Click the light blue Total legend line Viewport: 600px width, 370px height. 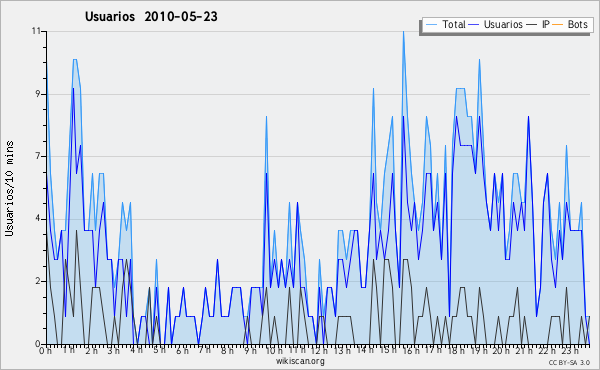tap(431, 25)
